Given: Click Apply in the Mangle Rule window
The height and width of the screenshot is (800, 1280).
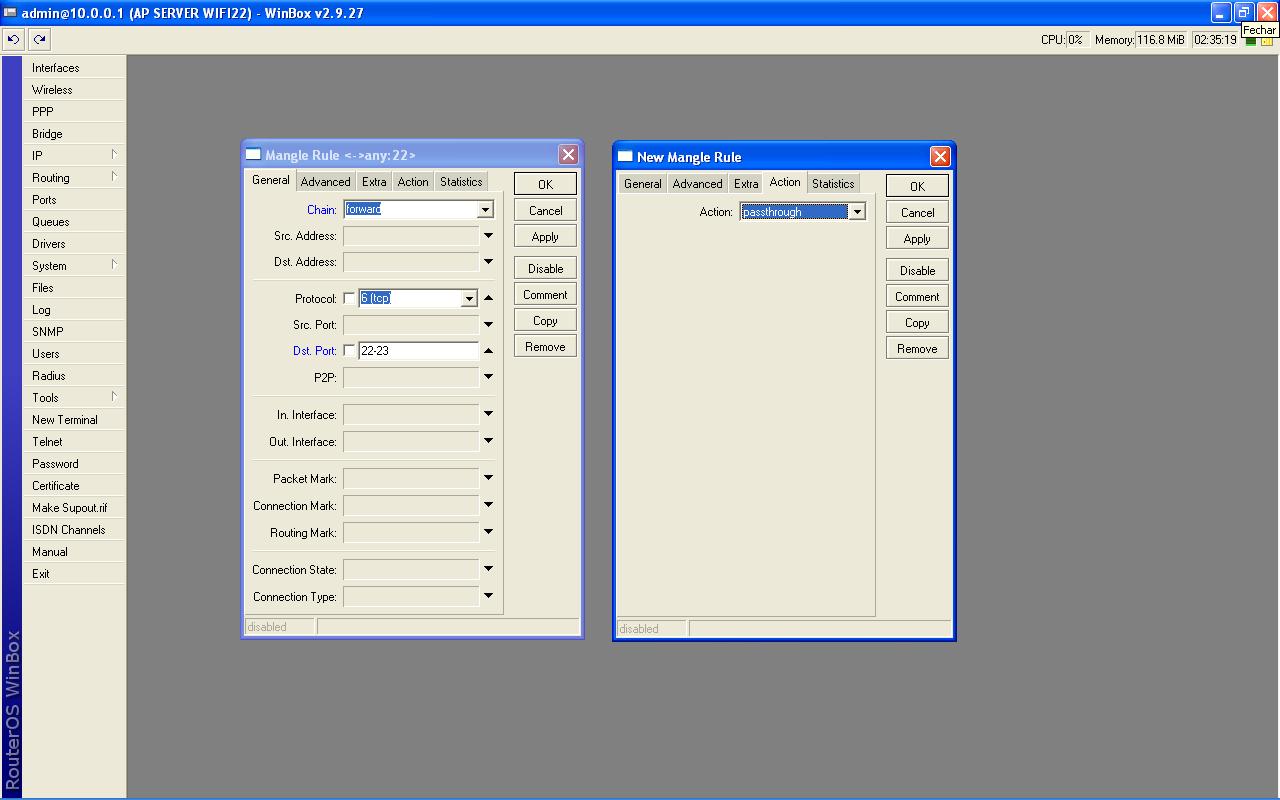Looking at the screenshot, I should point(545,236).
